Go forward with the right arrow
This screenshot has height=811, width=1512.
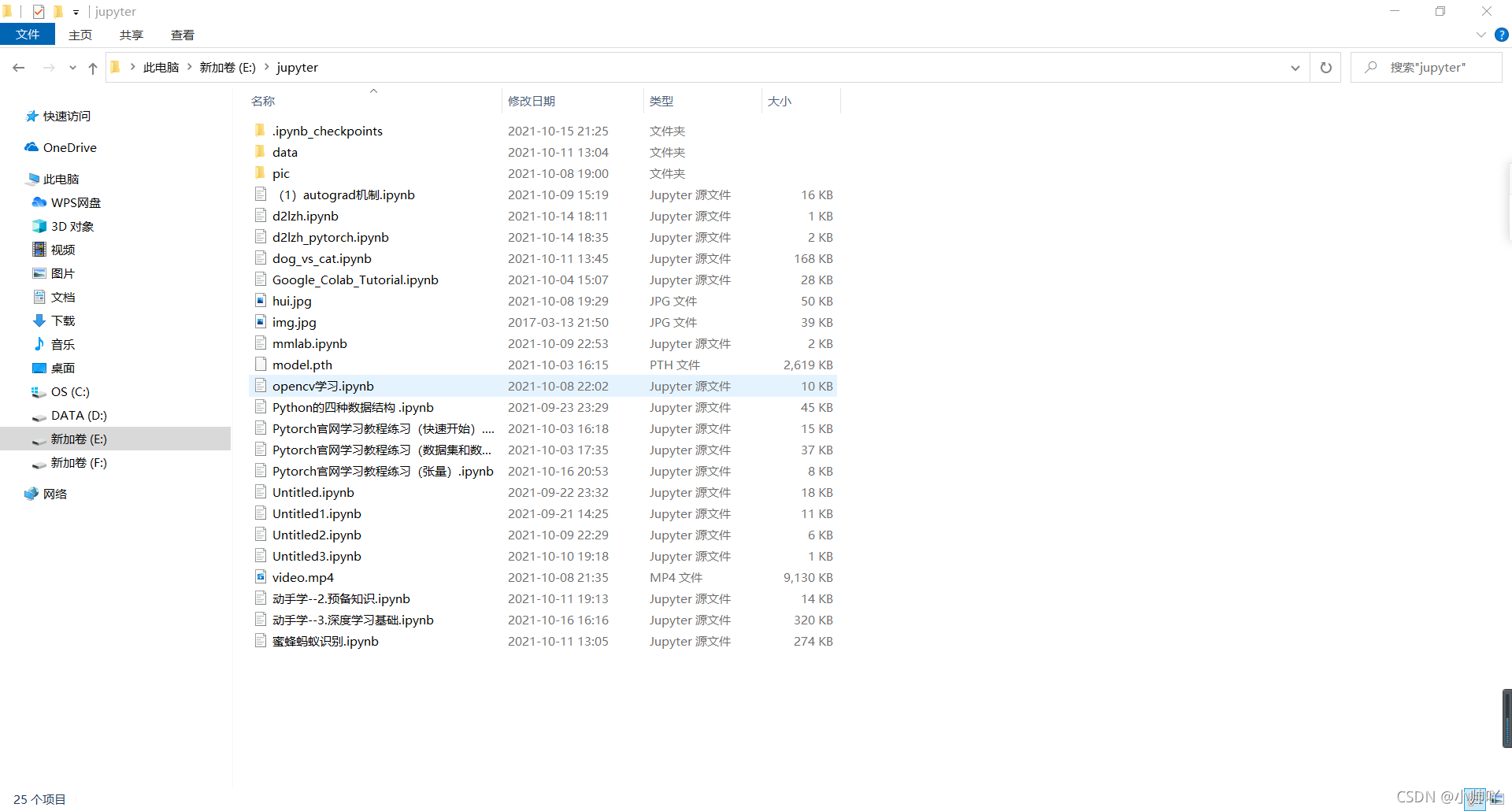coord(49,68)
